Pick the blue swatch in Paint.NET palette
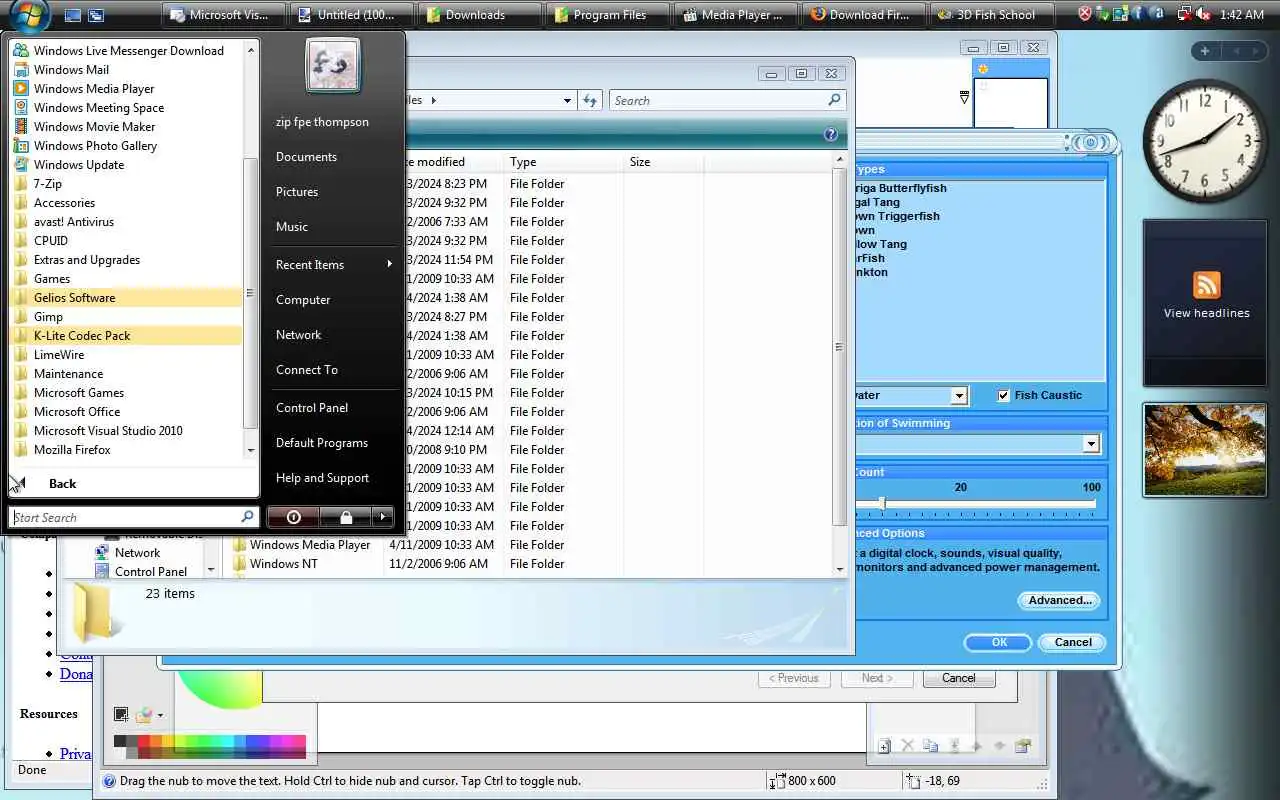This screenshot has height=800, width=1280. (x=251, y=742)
